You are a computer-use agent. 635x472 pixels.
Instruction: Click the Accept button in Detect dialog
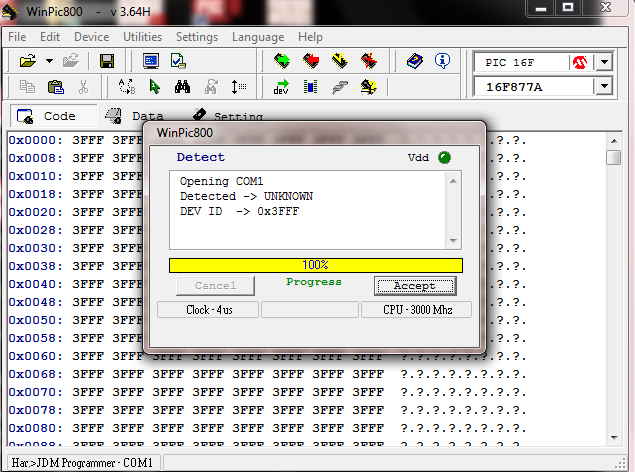click(415, 286)
